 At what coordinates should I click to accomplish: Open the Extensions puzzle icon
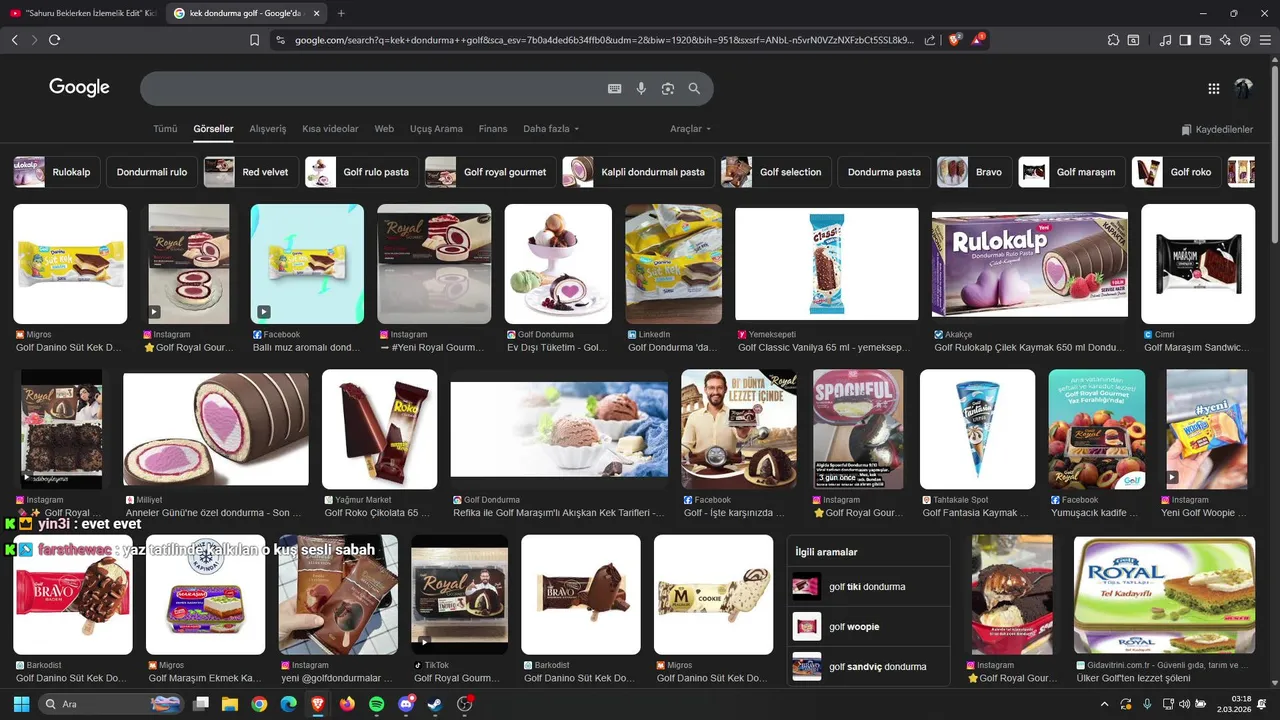tap(1113, 40)
